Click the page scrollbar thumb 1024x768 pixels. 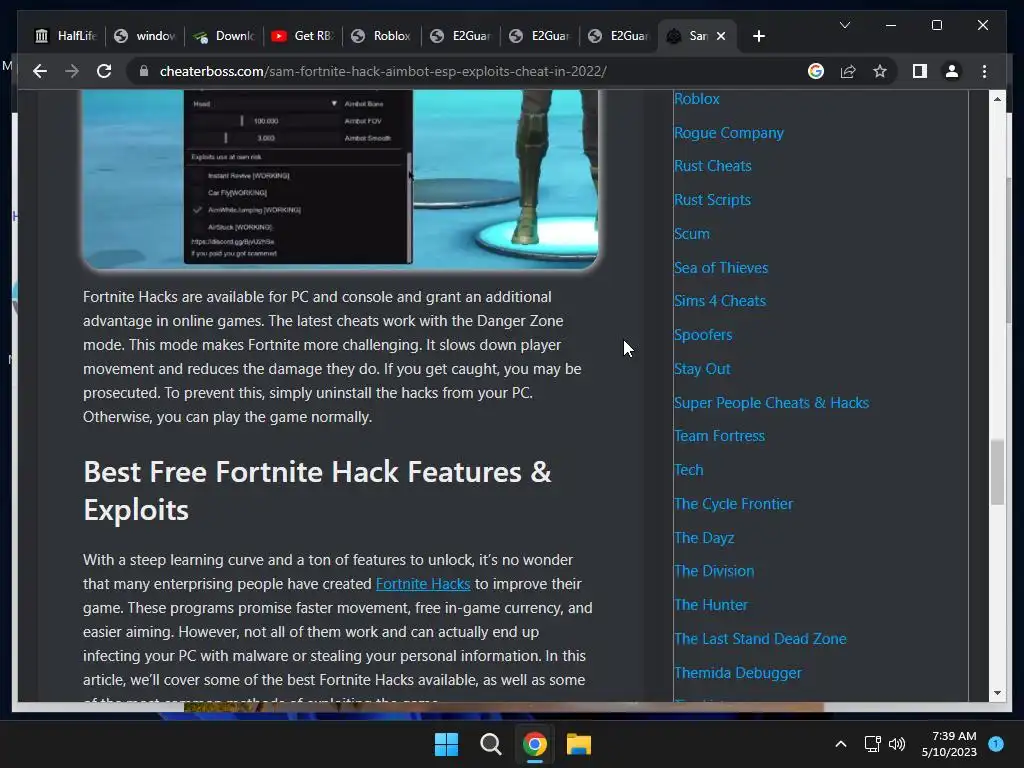(997, 472)
